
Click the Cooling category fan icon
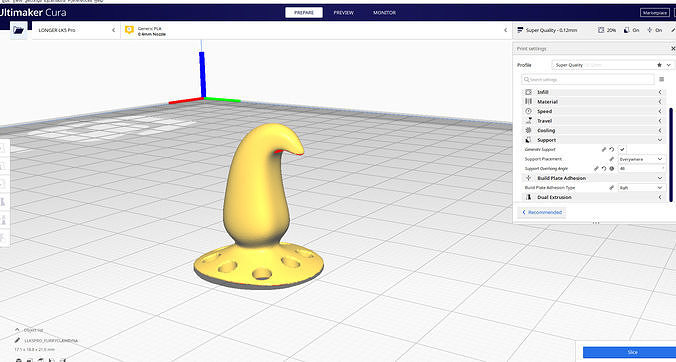(528, 130)
